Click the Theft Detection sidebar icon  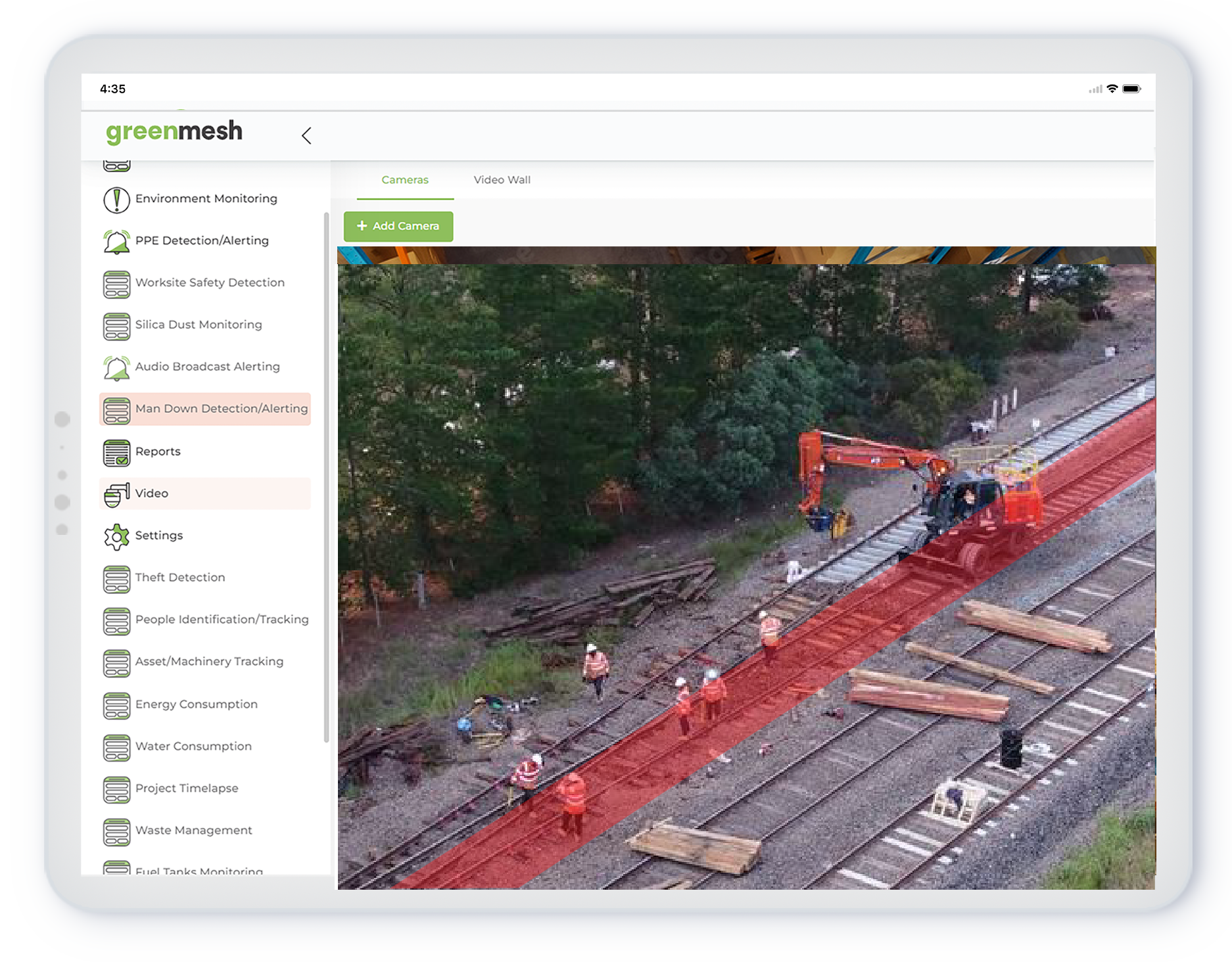point(116,578)
